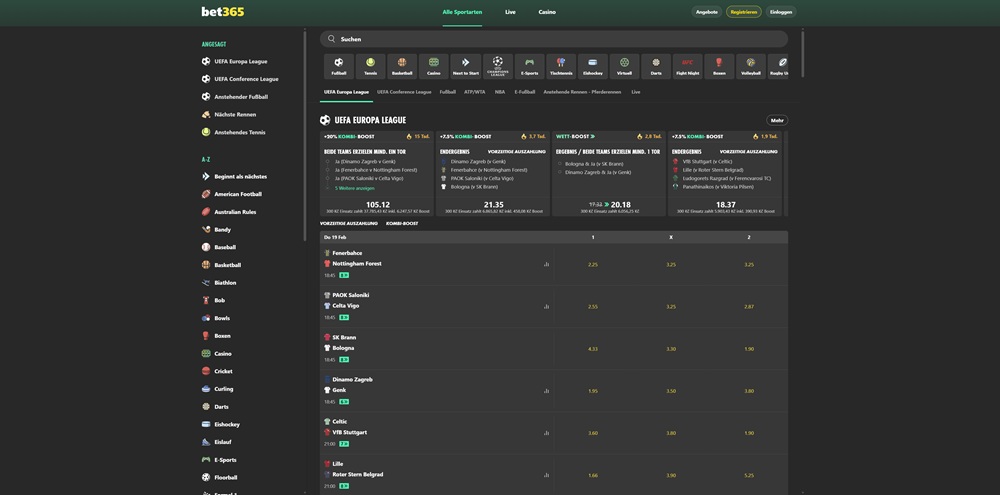Select the NBA sub-tab
The image size is (1000, 495).
click(500, 92)
